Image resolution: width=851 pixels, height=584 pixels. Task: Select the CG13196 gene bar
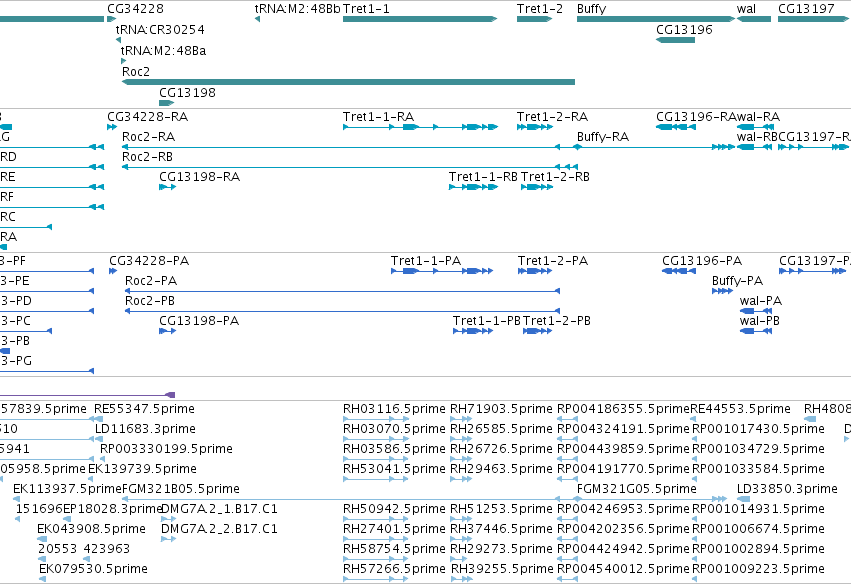tap(675, 40)
